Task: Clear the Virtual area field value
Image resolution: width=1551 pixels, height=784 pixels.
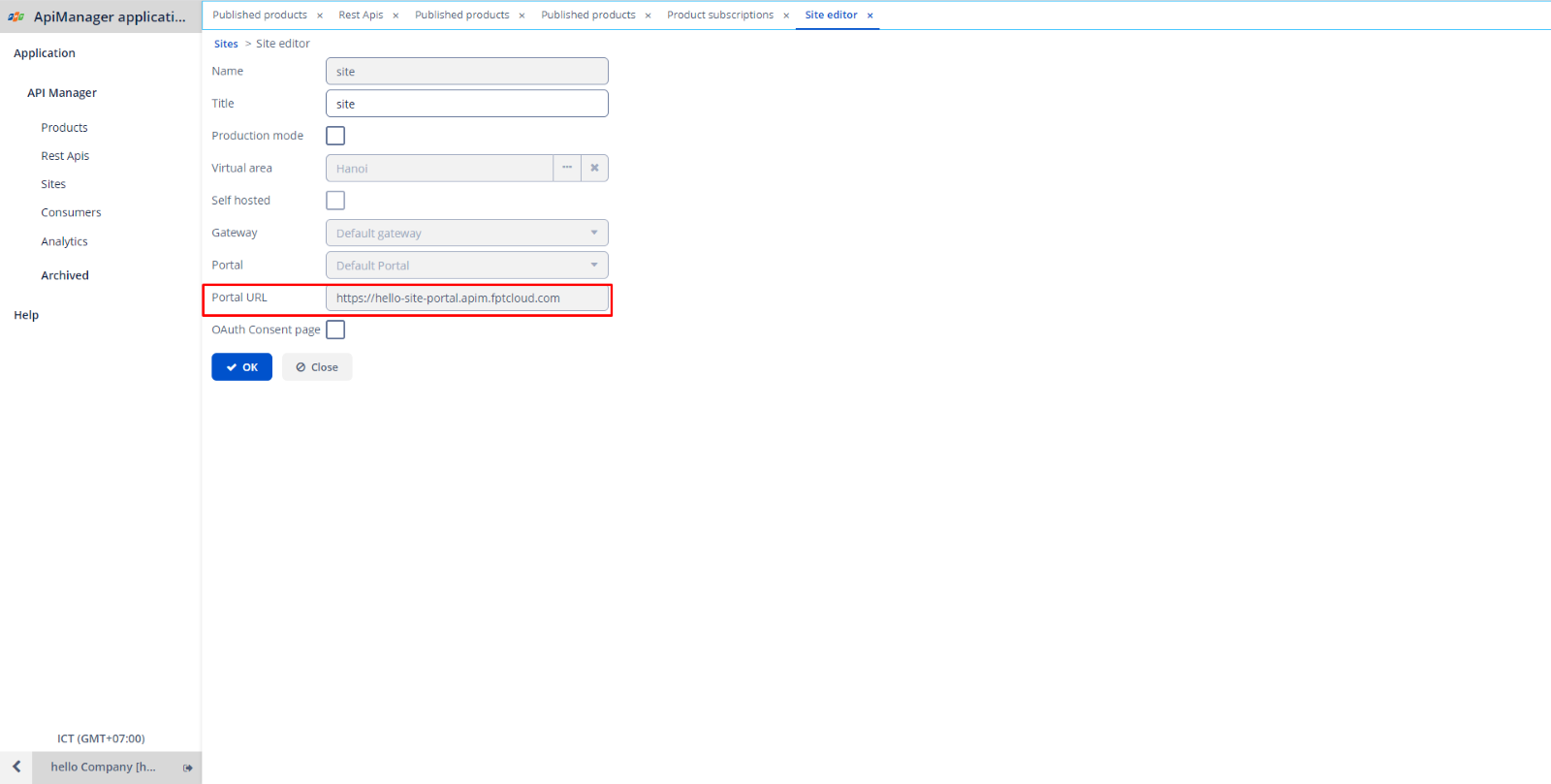Action: (594, 168)
